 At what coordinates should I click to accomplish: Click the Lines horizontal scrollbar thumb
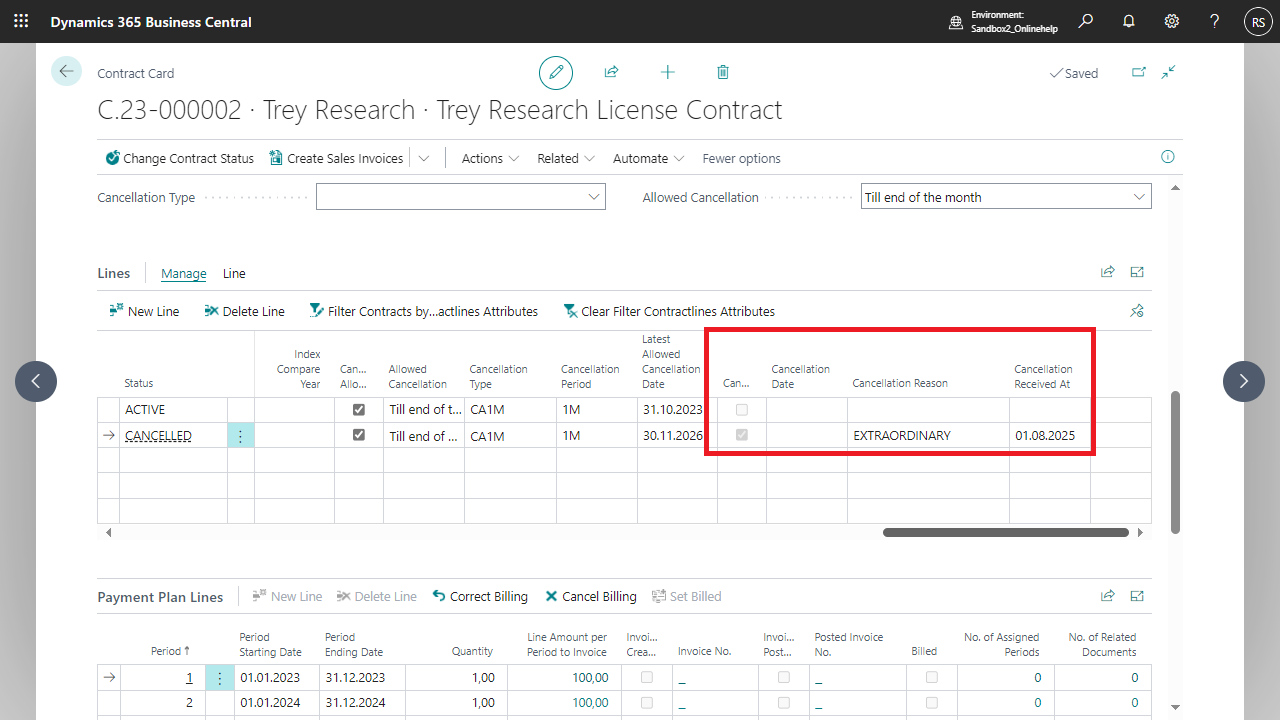pos(1006,533)
